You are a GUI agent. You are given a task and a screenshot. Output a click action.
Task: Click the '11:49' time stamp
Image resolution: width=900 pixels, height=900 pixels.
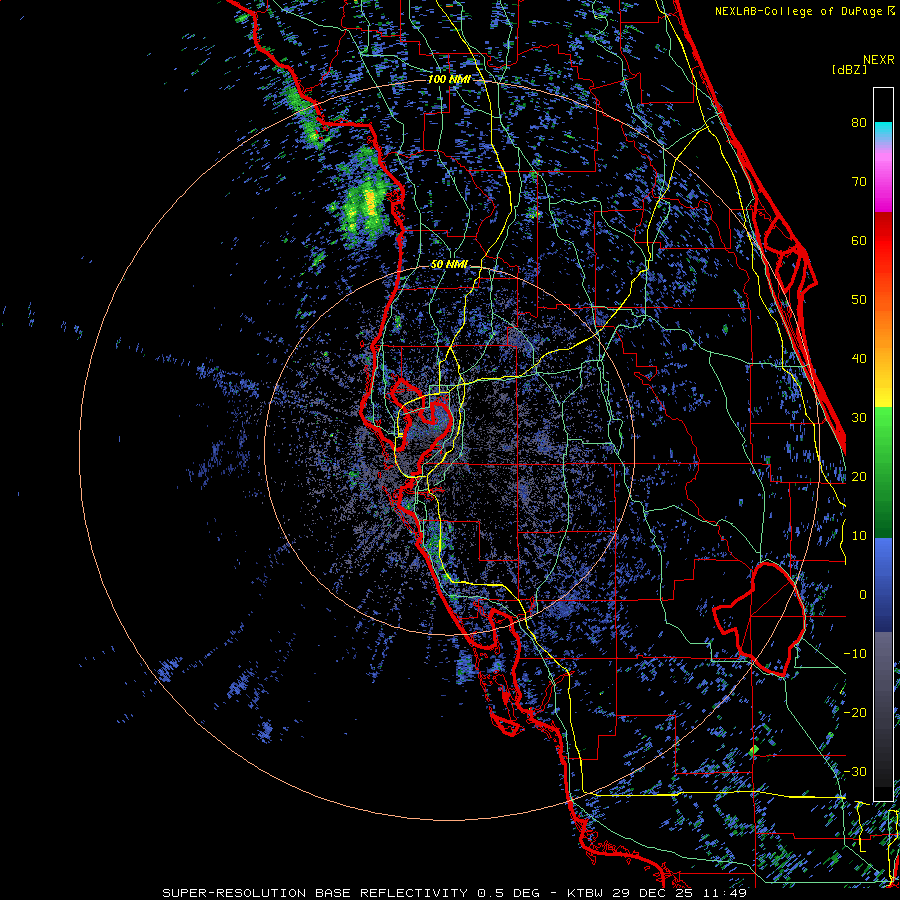pos(727,893)
